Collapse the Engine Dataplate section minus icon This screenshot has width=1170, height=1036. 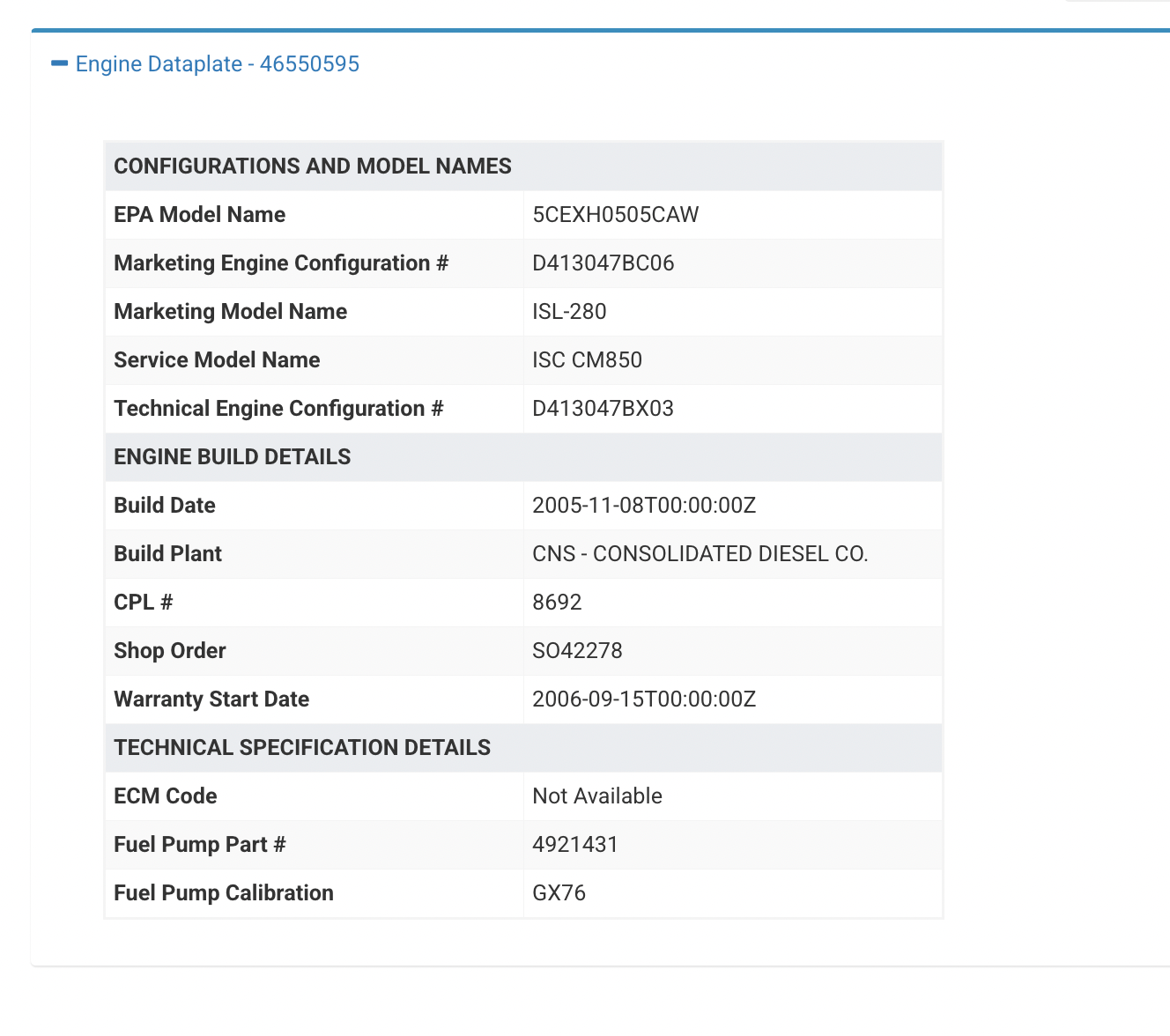coord(59,63)
